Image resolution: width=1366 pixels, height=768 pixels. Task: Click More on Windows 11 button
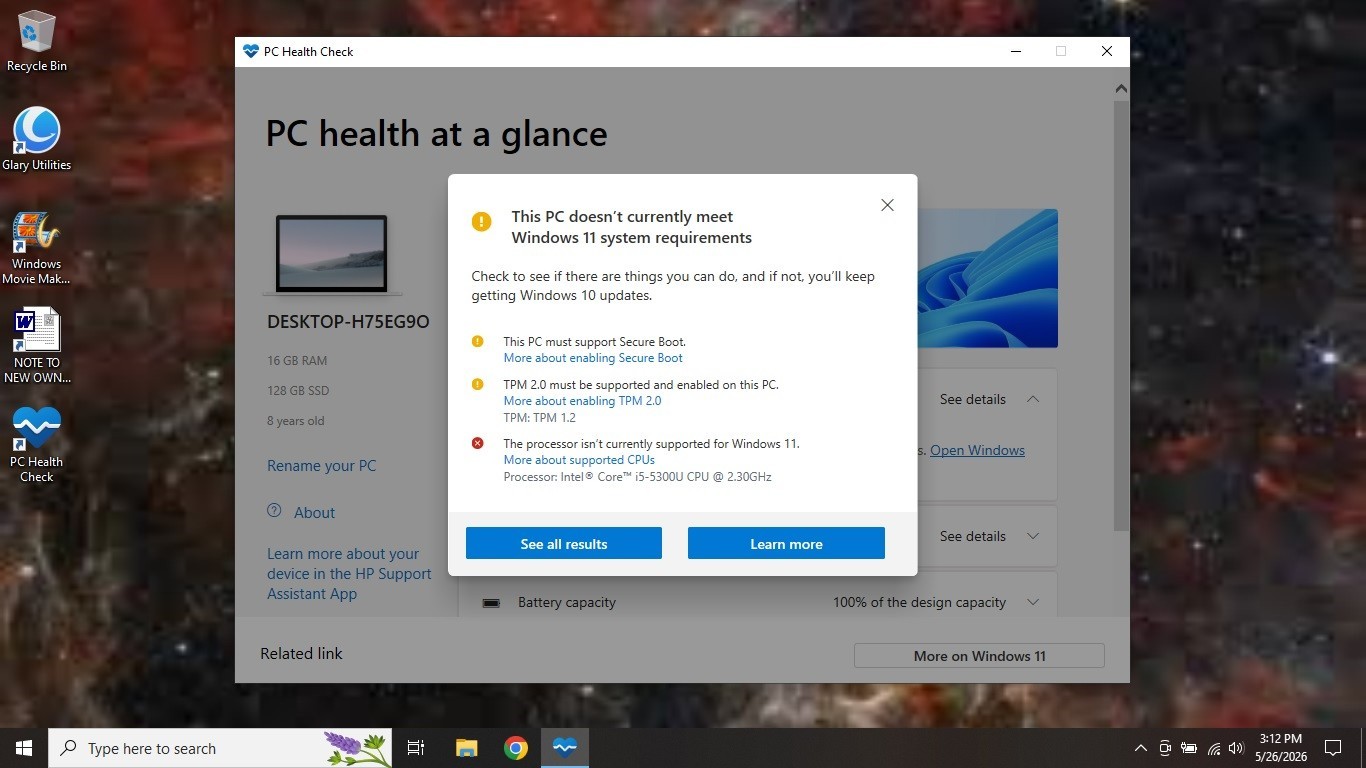(x=979, y=656)
